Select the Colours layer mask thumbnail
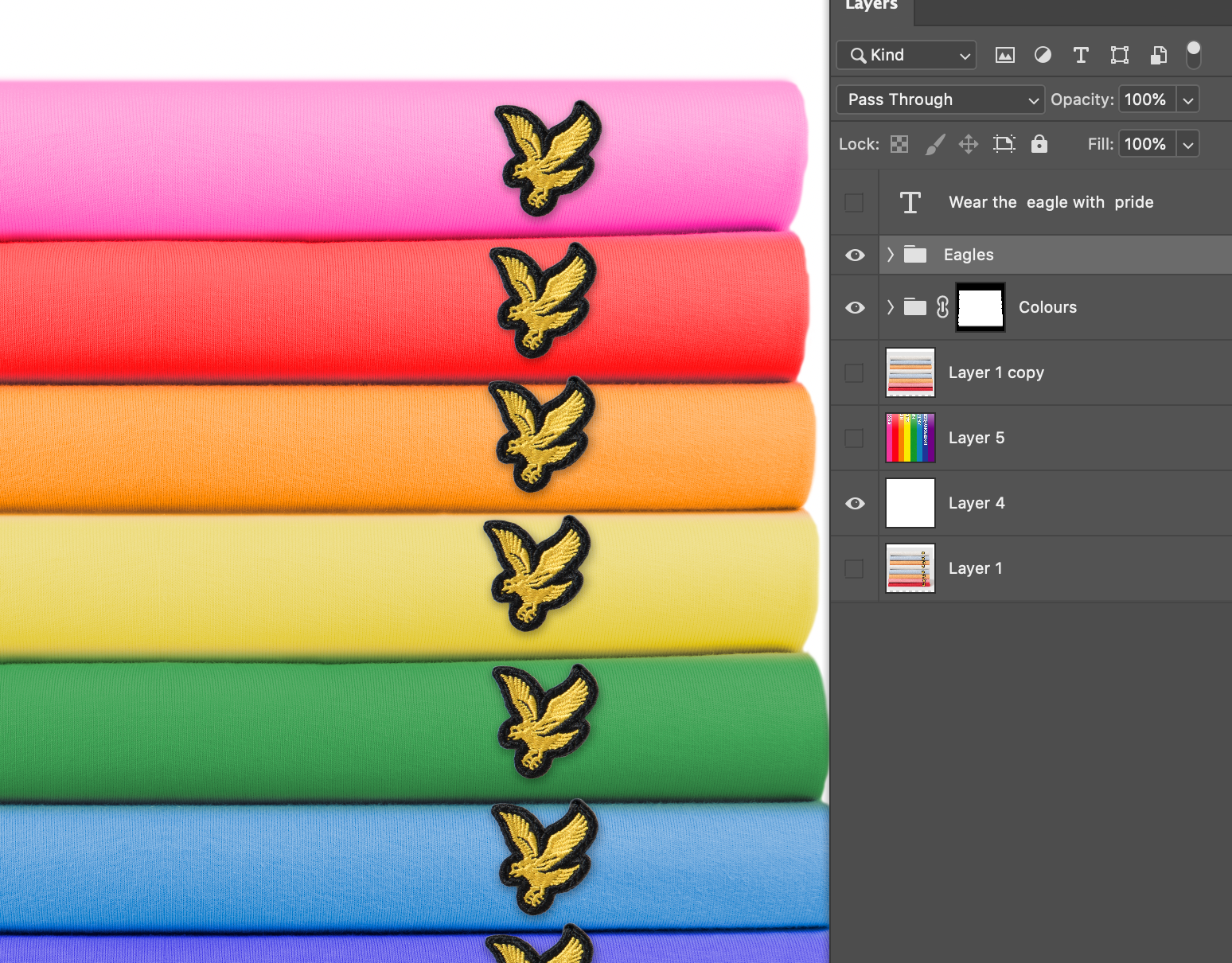The height and width of the screenshot is (963, 1232). 981,307
